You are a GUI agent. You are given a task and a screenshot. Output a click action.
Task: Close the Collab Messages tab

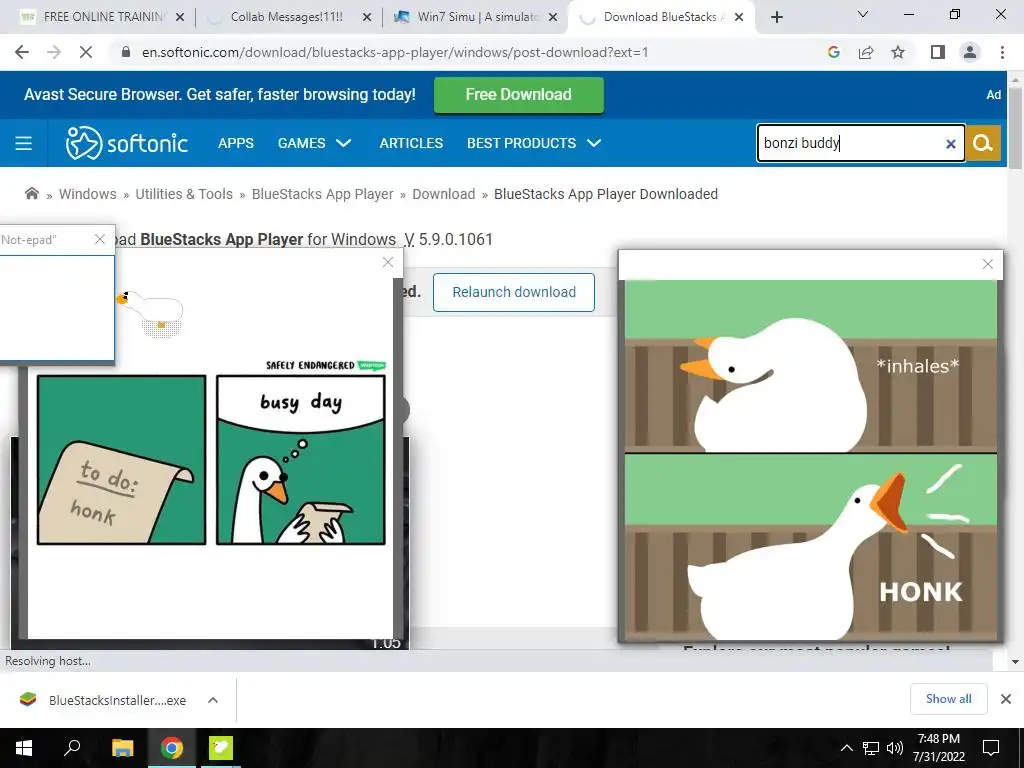[x=367, y=17]
